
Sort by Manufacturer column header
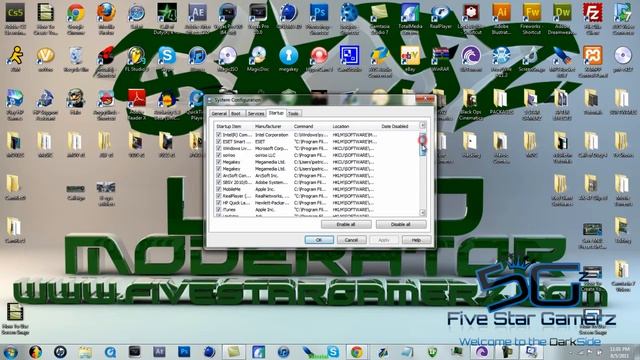pos(272,126)
